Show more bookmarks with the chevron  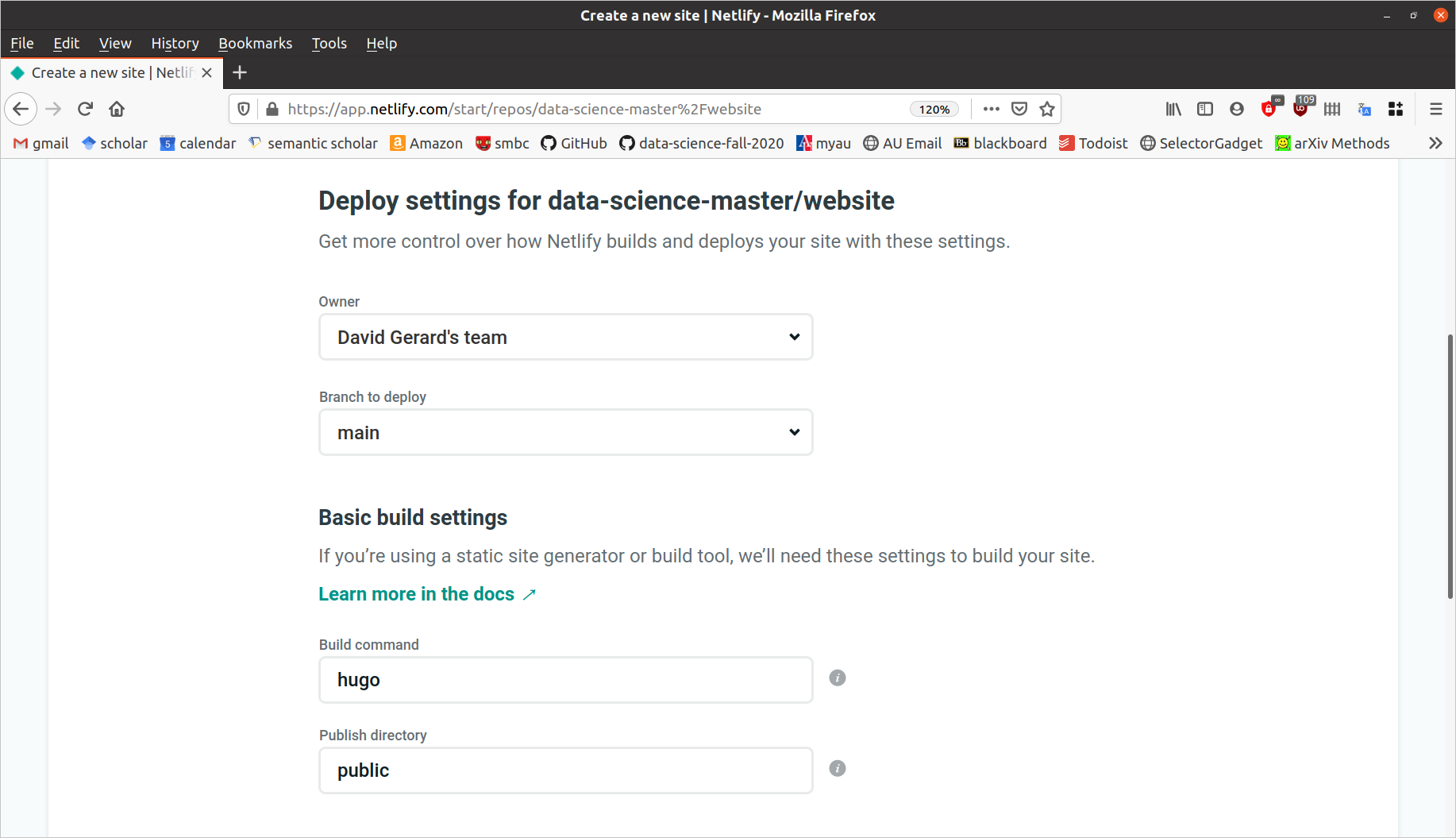(x=1435, y=143)
